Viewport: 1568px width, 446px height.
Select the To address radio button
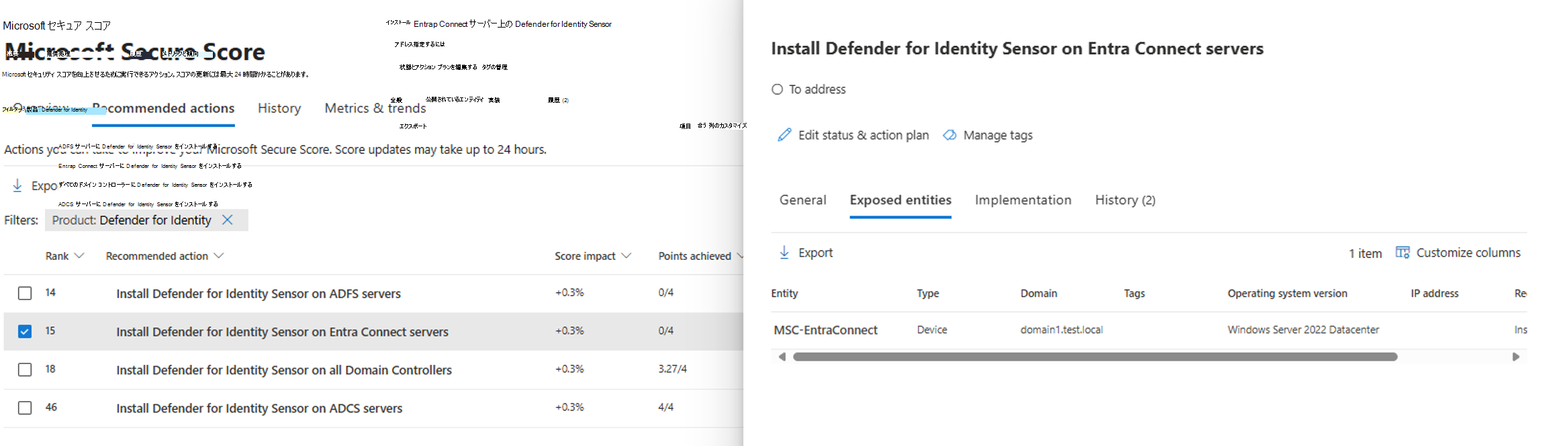[x=777, y=89]
